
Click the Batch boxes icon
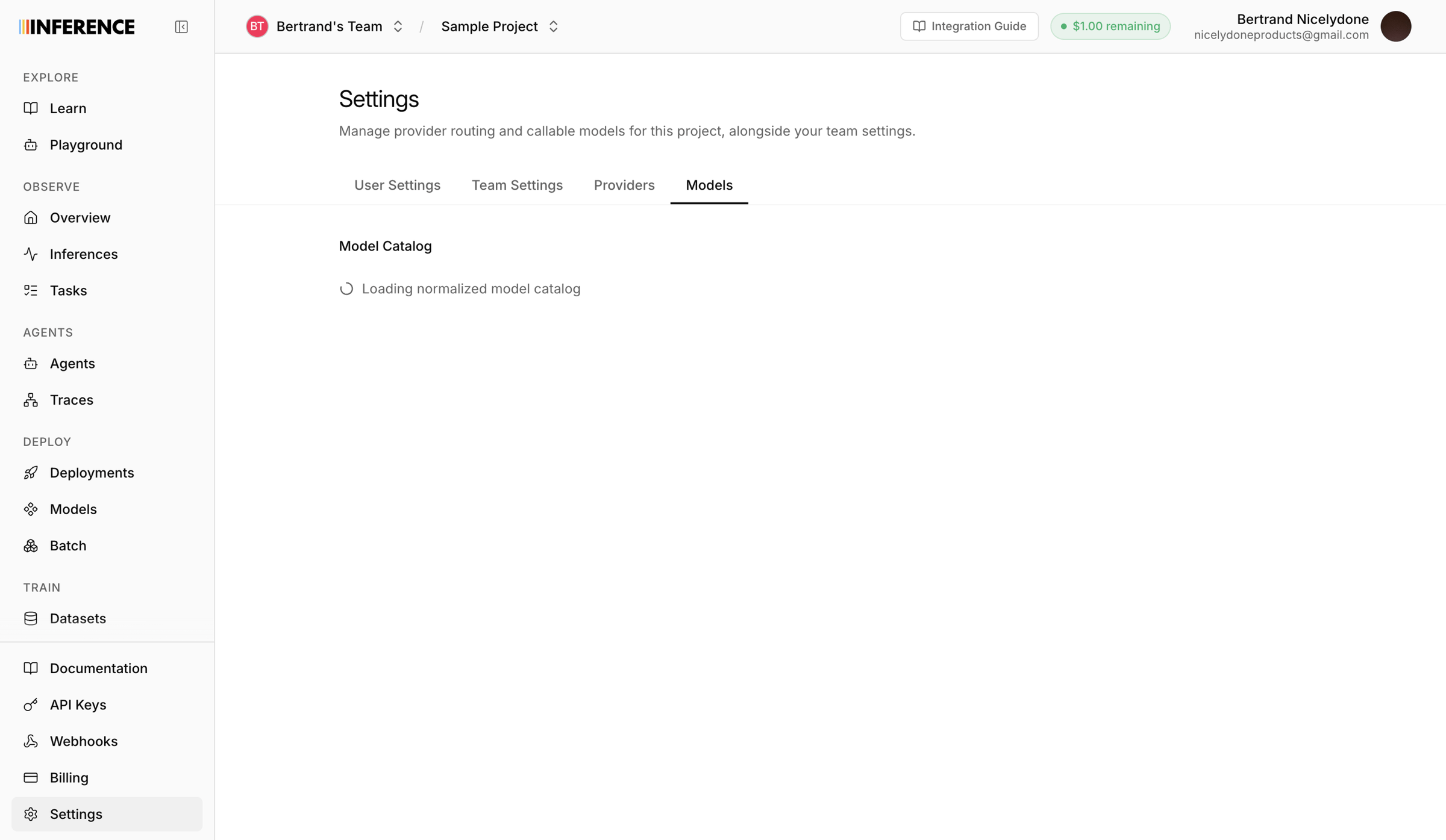click(x=31, y=546)
